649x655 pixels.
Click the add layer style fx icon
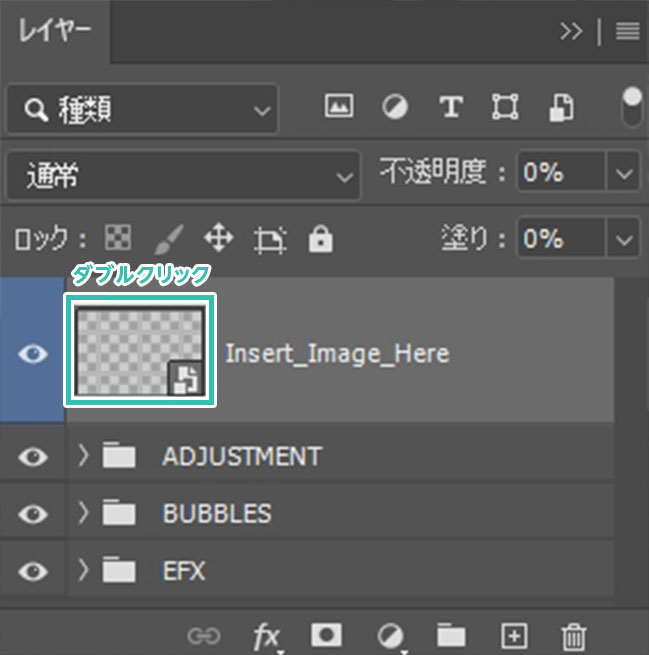pos(266,636)
